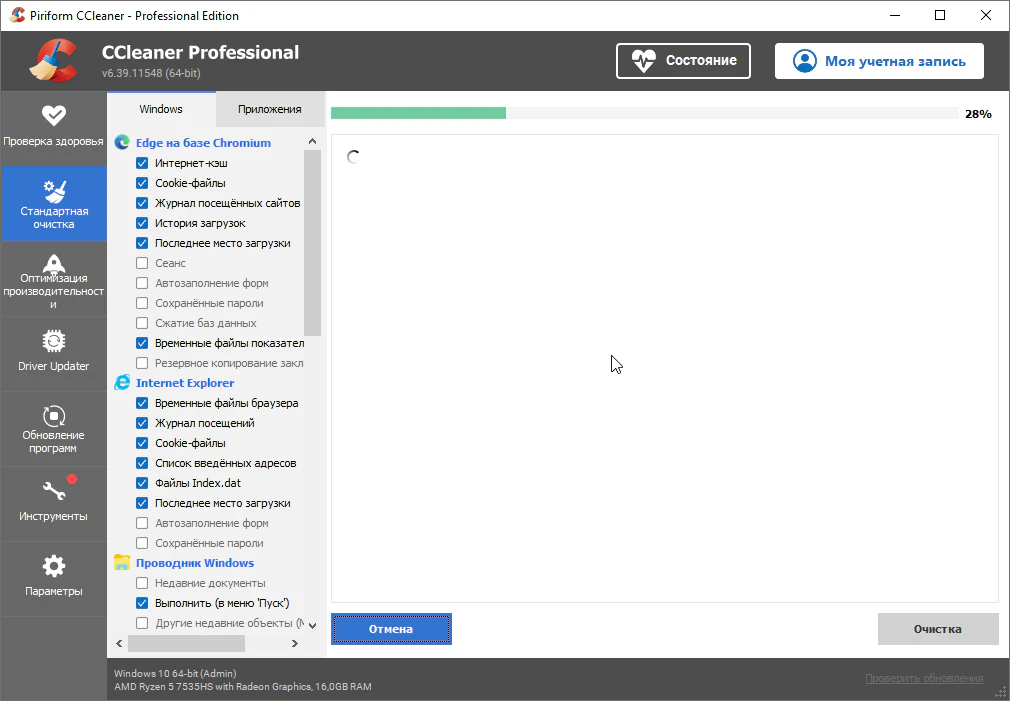Uncheck Интернет-кэш under Edge
The image size is (1010, 701).
pyautogui.click(x=142, y=163)
